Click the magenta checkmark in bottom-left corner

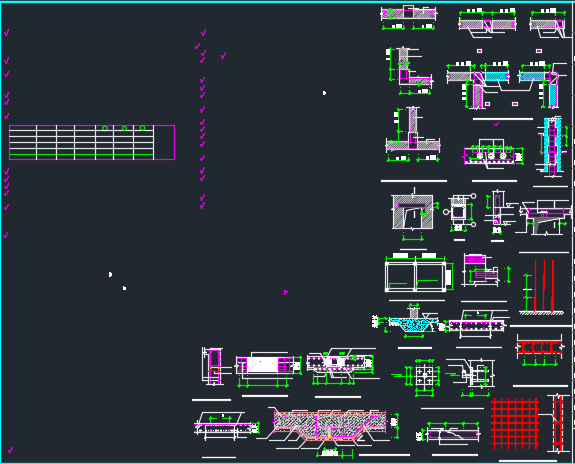coord(10,450)
